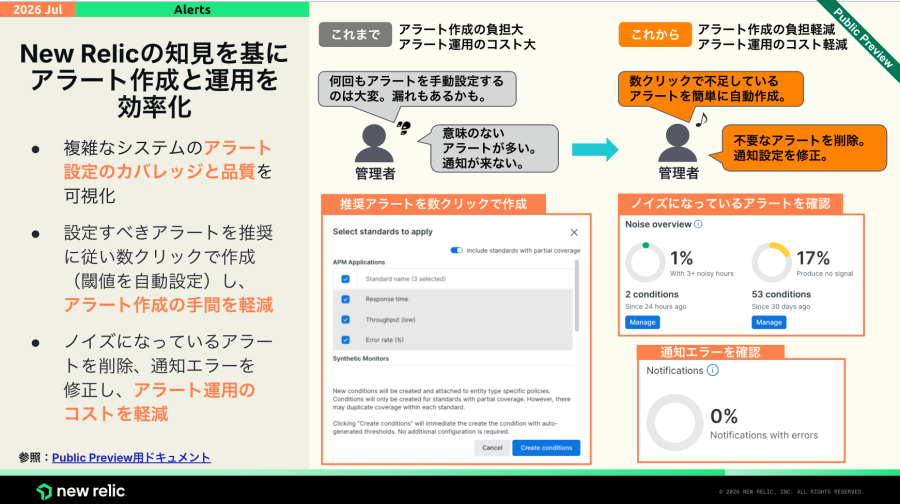Screen dimensions: 900x504
Task: Click the これから orange label
Action: coord(655,34)
